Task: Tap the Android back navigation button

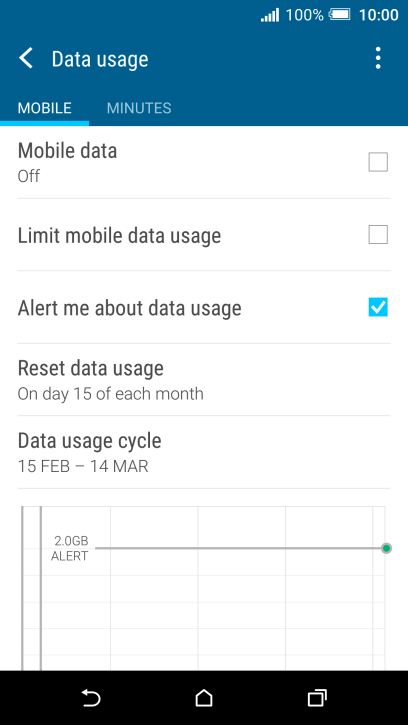Action: coord(91,698)
